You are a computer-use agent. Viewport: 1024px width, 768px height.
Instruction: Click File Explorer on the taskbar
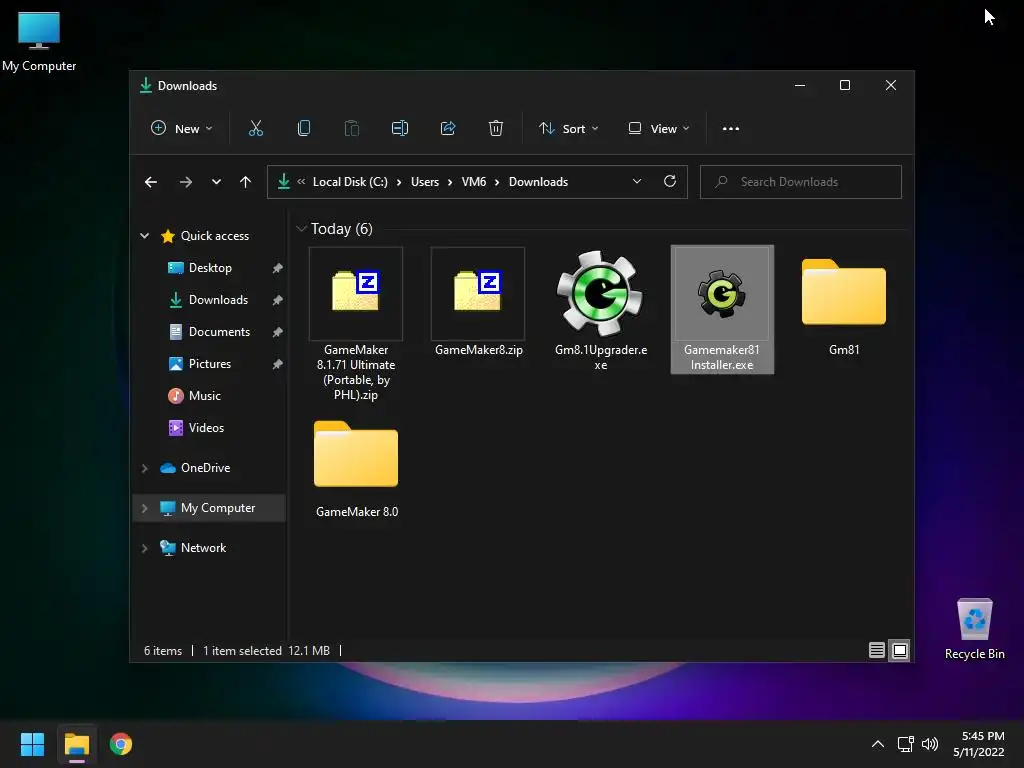click(76, 744)
